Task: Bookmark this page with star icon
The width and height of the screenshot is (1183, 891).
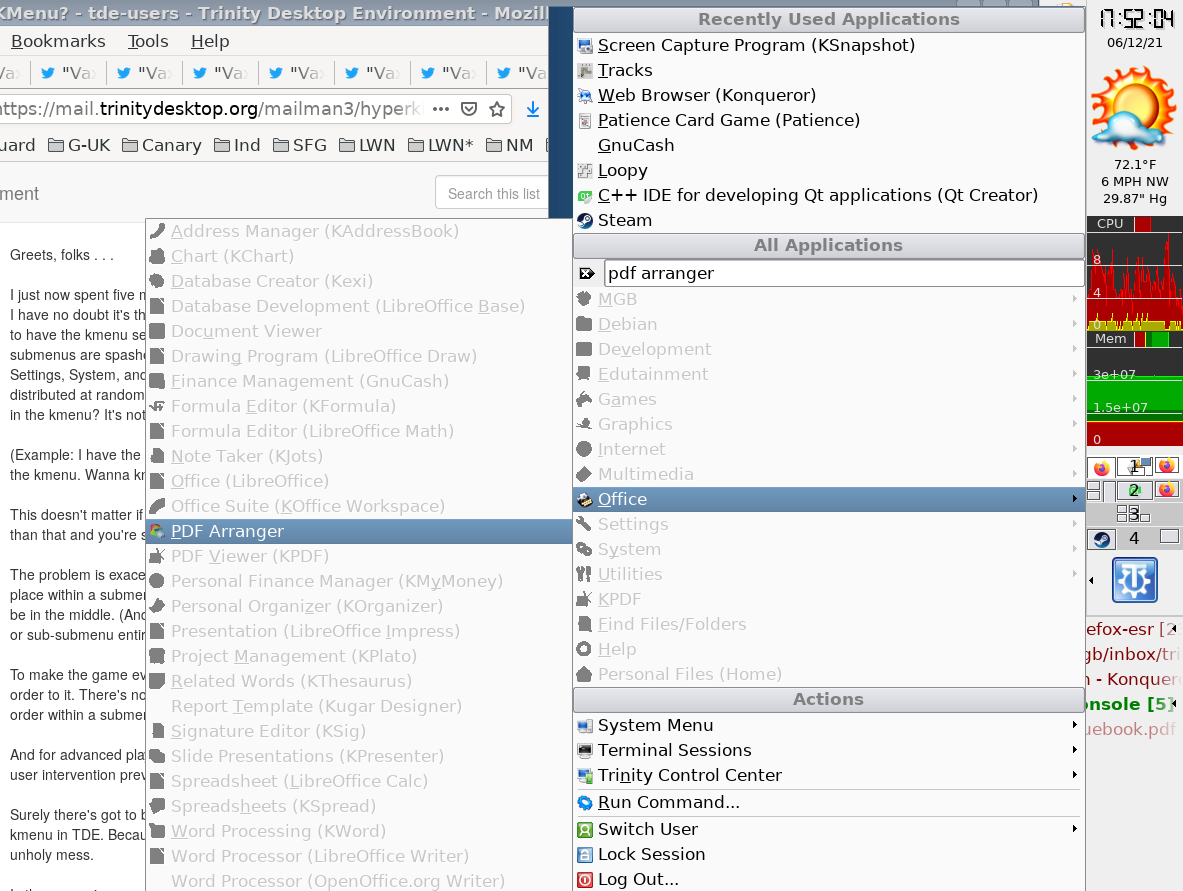Action: point(496,109)
